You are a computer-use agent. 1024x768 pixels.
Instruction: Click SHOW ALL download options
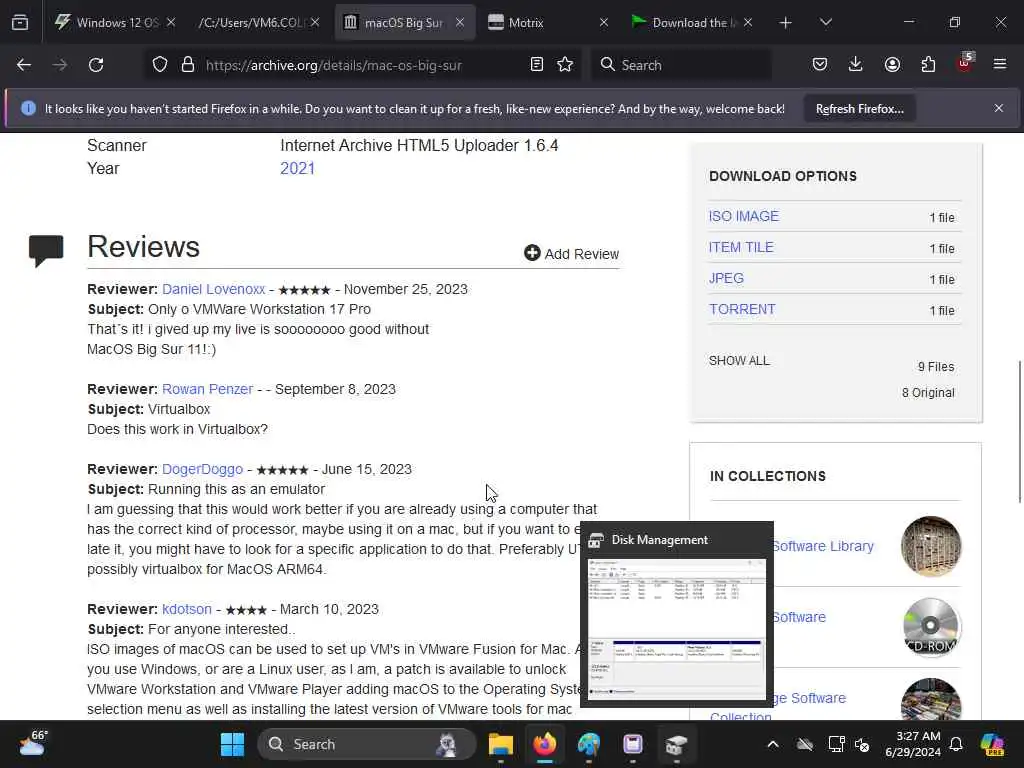(x=739, y=360)
